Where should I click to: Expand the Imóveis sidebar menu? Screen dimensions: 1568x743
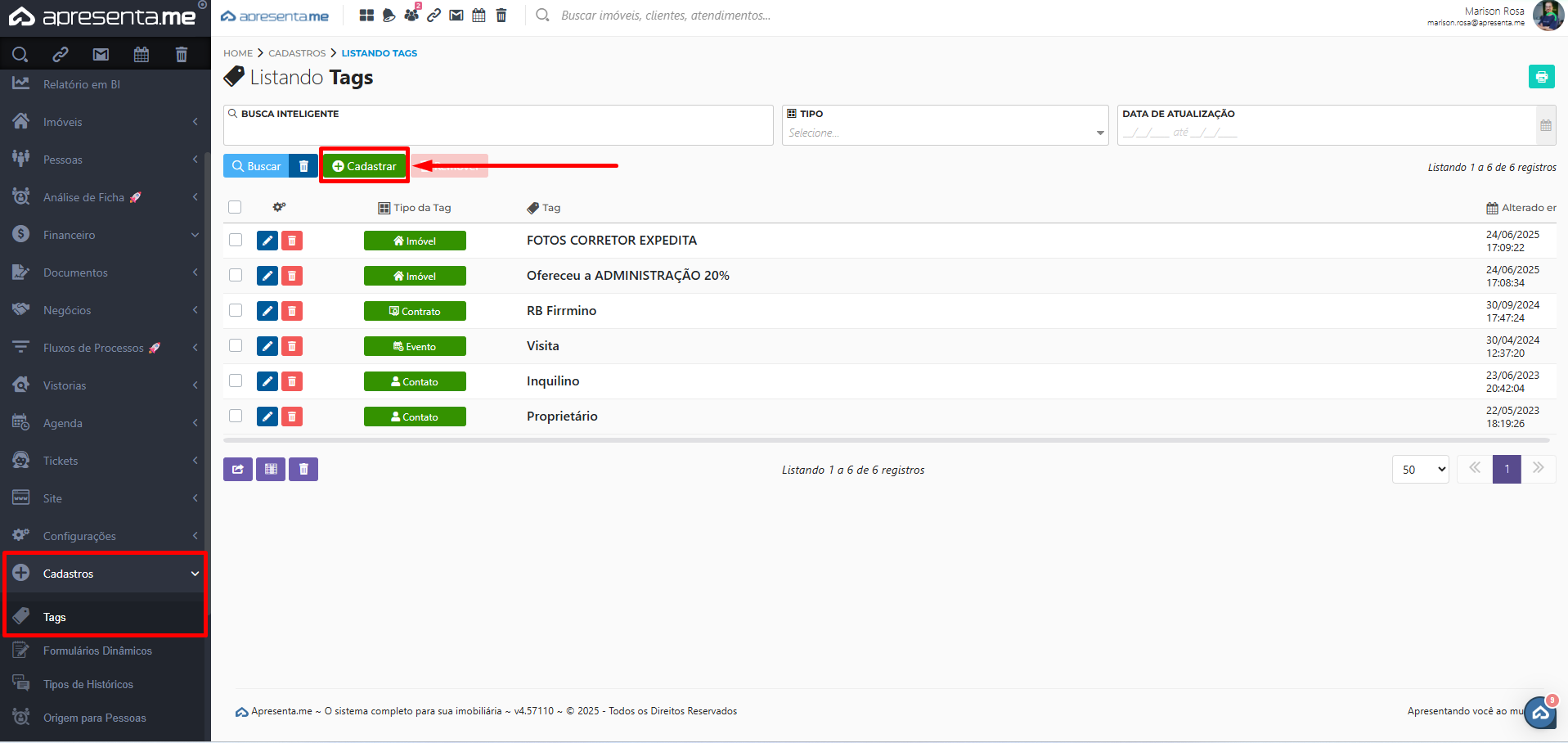[x=105, y=122]
